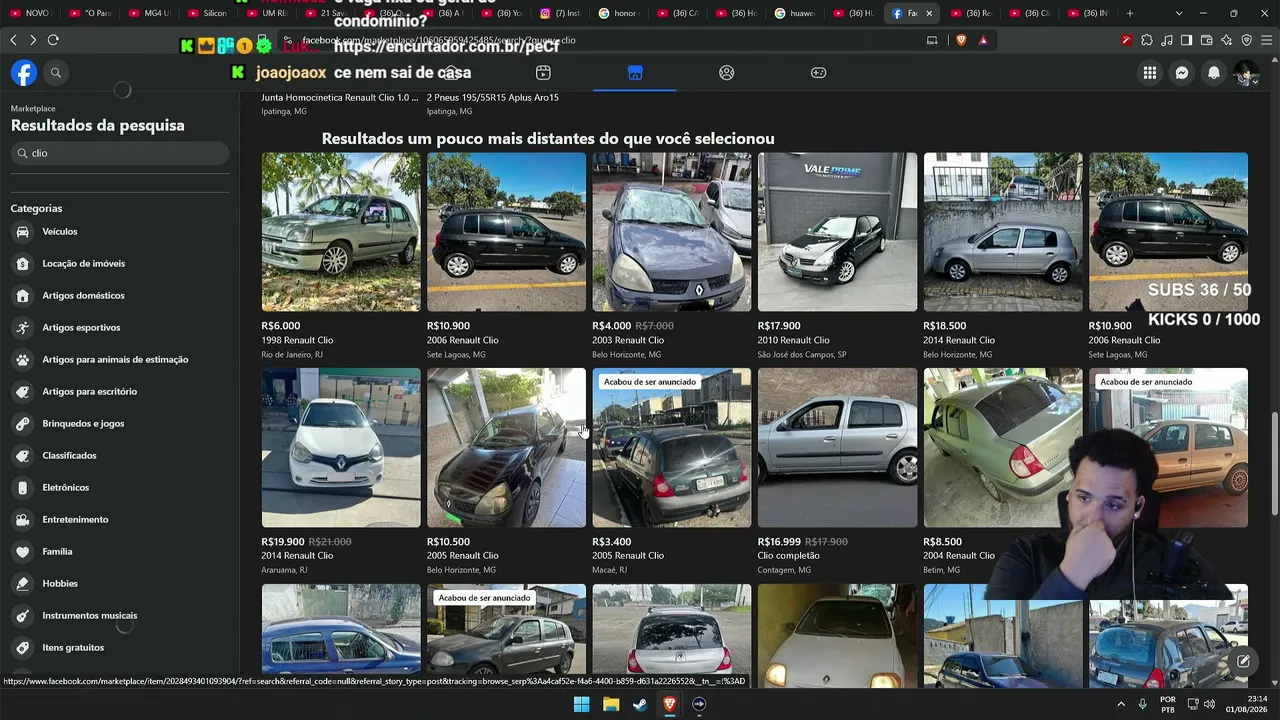Open Facebook search magnifier icon
This screenshot has height=720, width=1280.
point(56,73)
